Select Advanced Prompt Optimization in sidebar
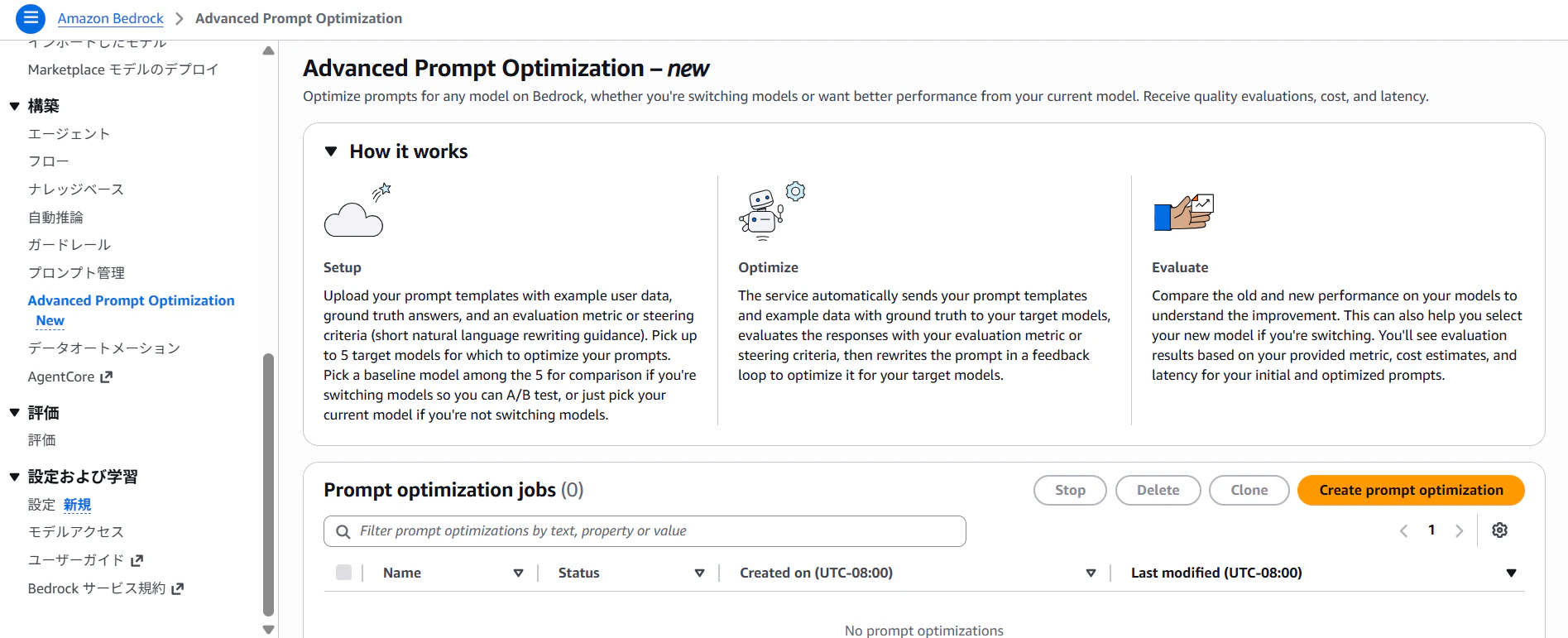The image size is (1568, 638). point(132,300)
